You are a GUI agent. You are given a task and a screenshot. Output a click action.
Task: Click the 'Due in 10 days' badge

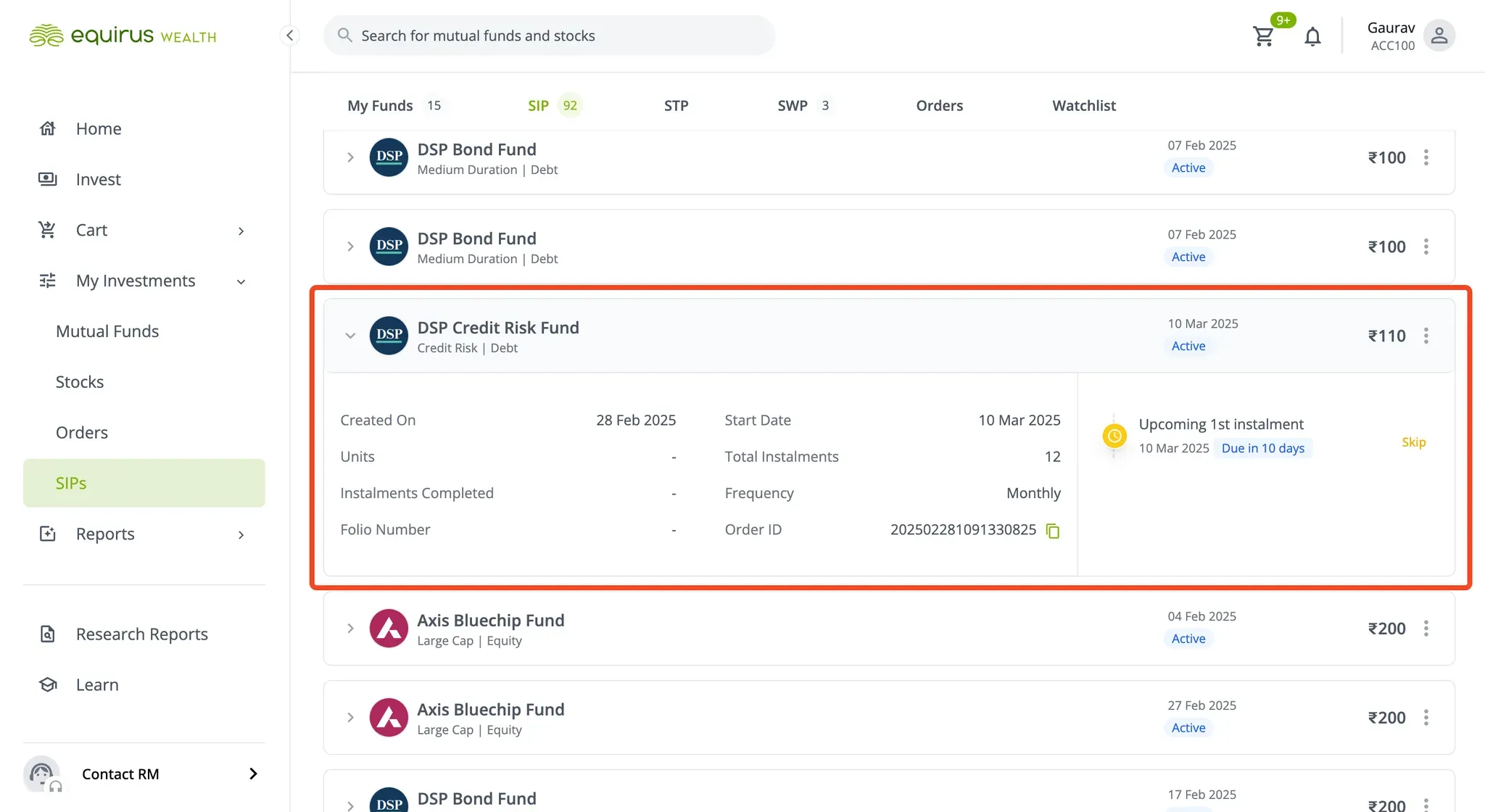[1263, 448]
